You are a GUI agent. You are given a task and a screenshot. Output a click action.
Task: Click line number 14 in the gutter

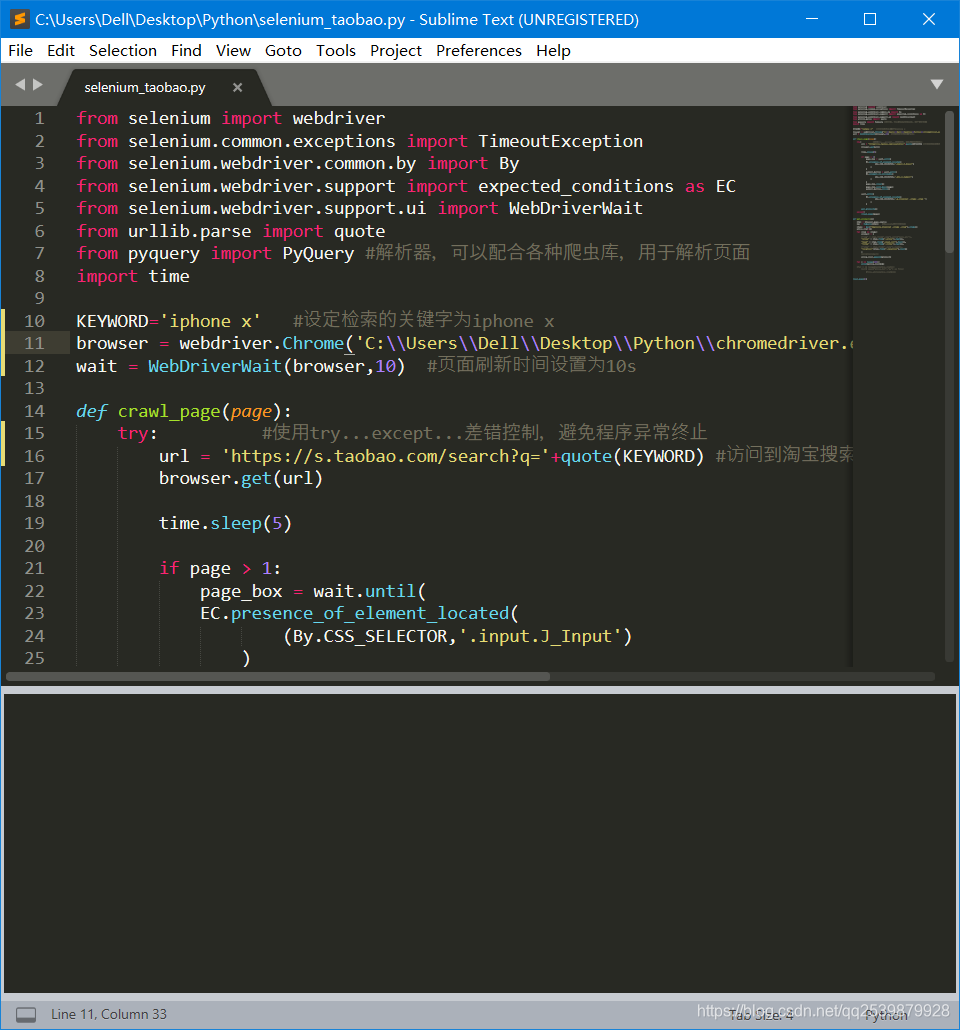(x=34, y=411)
